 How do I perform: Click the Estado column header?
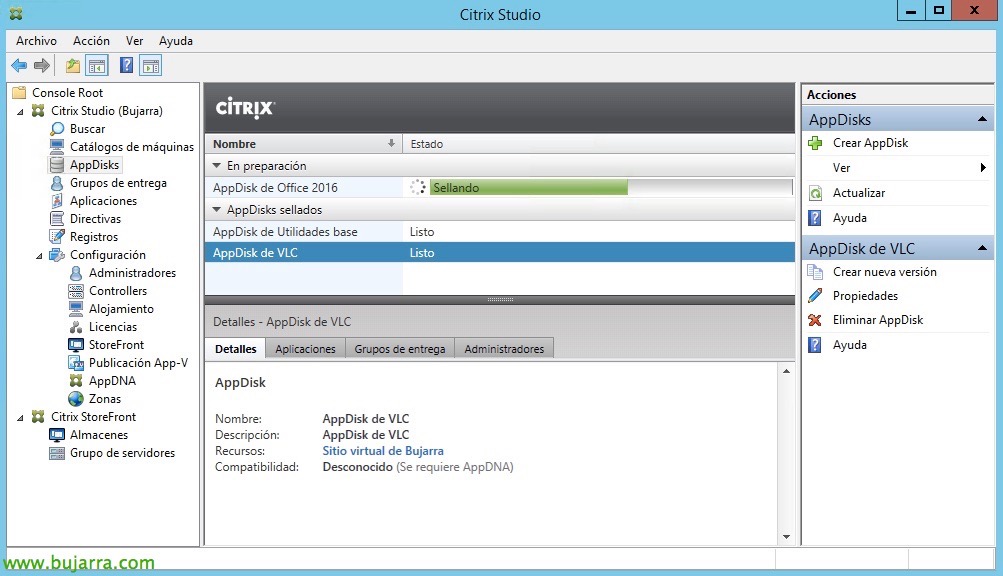[599, 144]
